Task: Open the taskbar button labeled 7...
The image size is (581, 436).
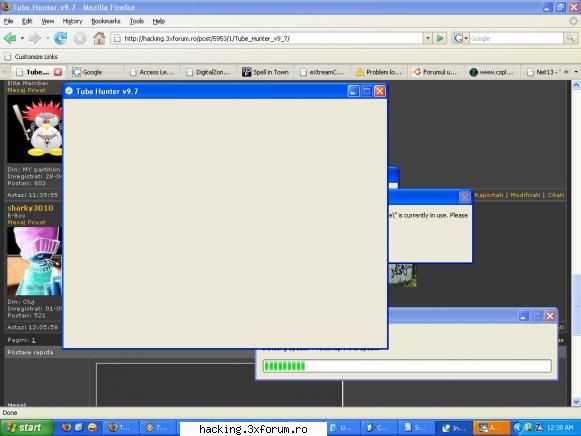Action: click(x=157, y=427)
